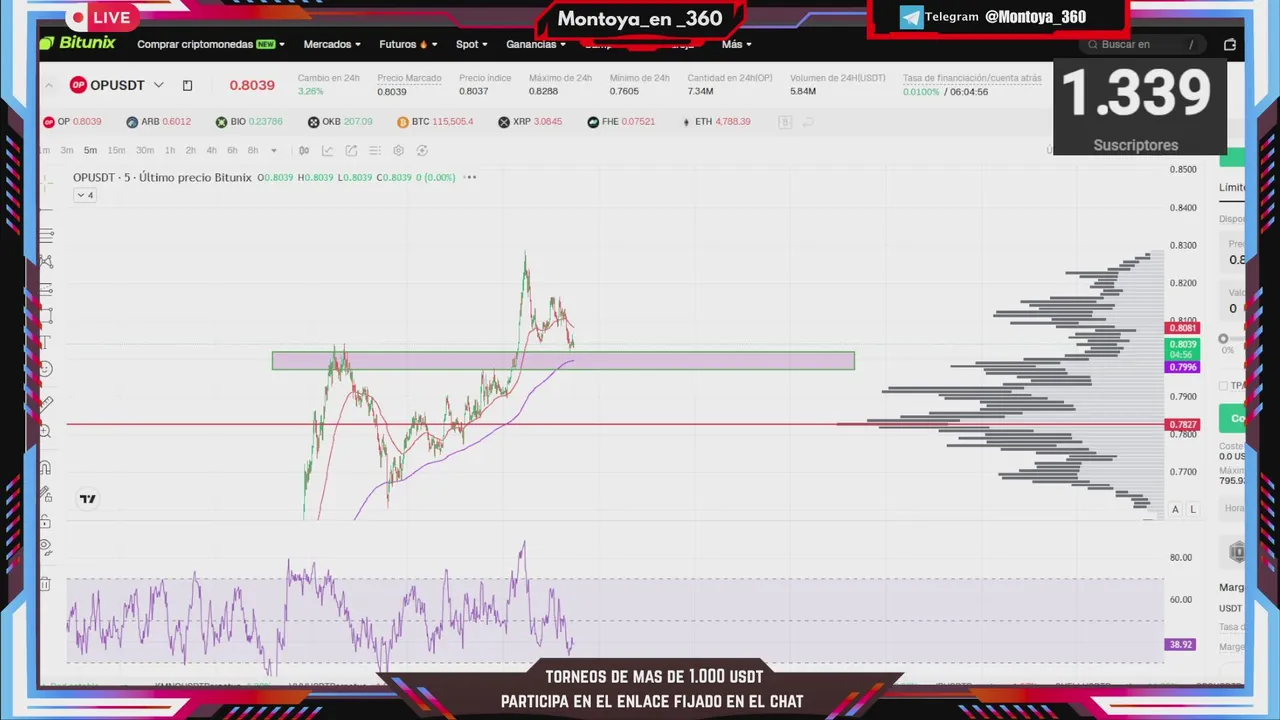
Task: Click the OP token red logo icon
Action: (78, 85)
